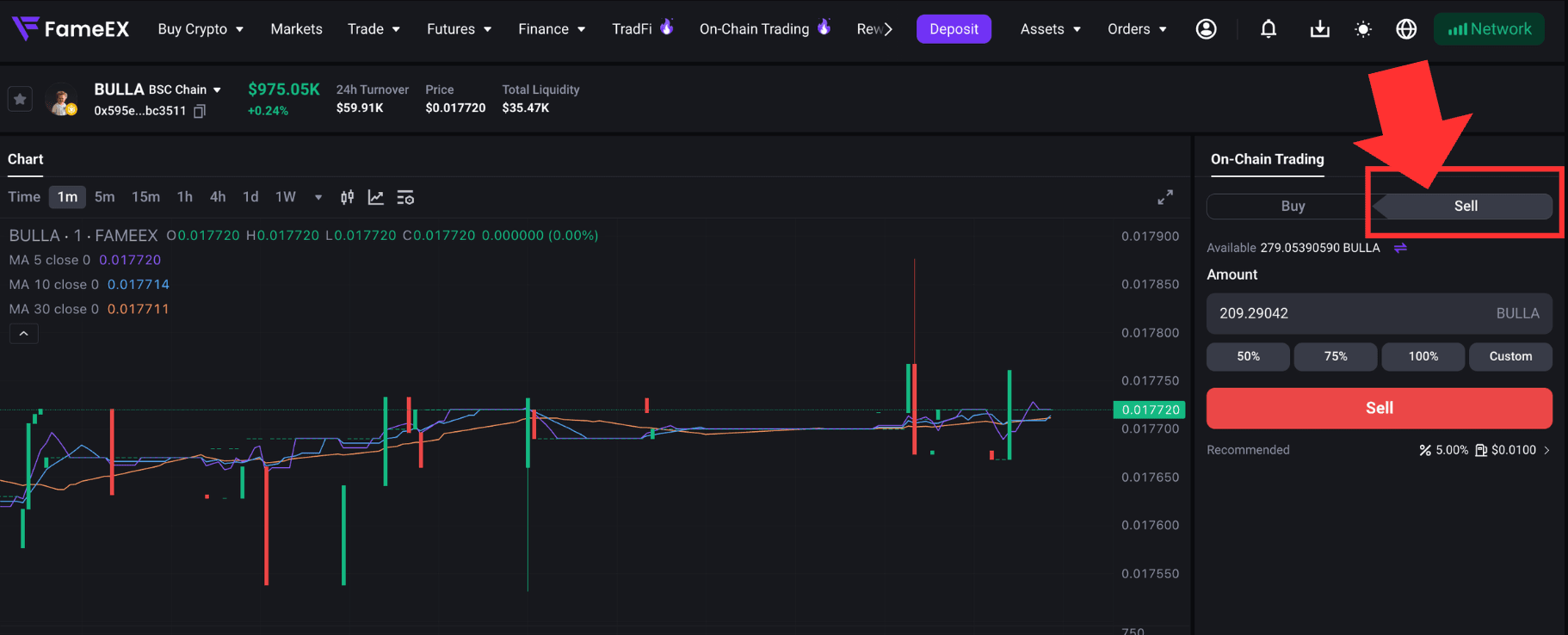Image resolution: width=1568 pixels, height=635 pixels.
Task: Open the Assets dropdown
Action: click(x=1051, y=29)
